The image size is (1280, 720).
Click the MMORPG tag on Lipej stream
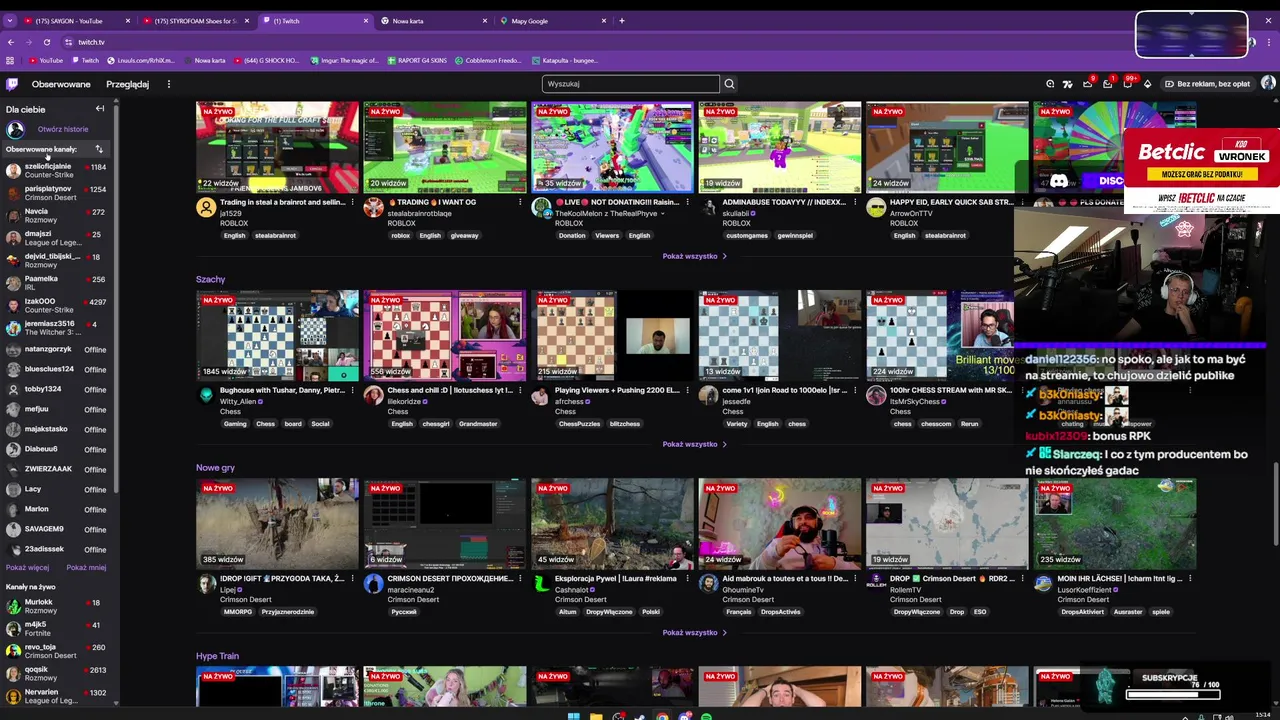[x=238, y=612]
